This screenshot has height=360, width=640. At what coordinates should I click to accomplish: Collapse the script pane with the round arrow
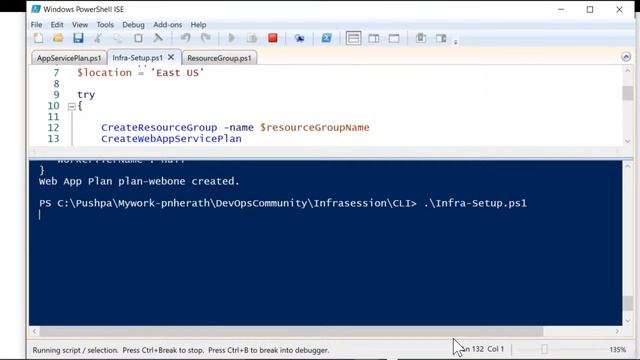tap(626, 57)
